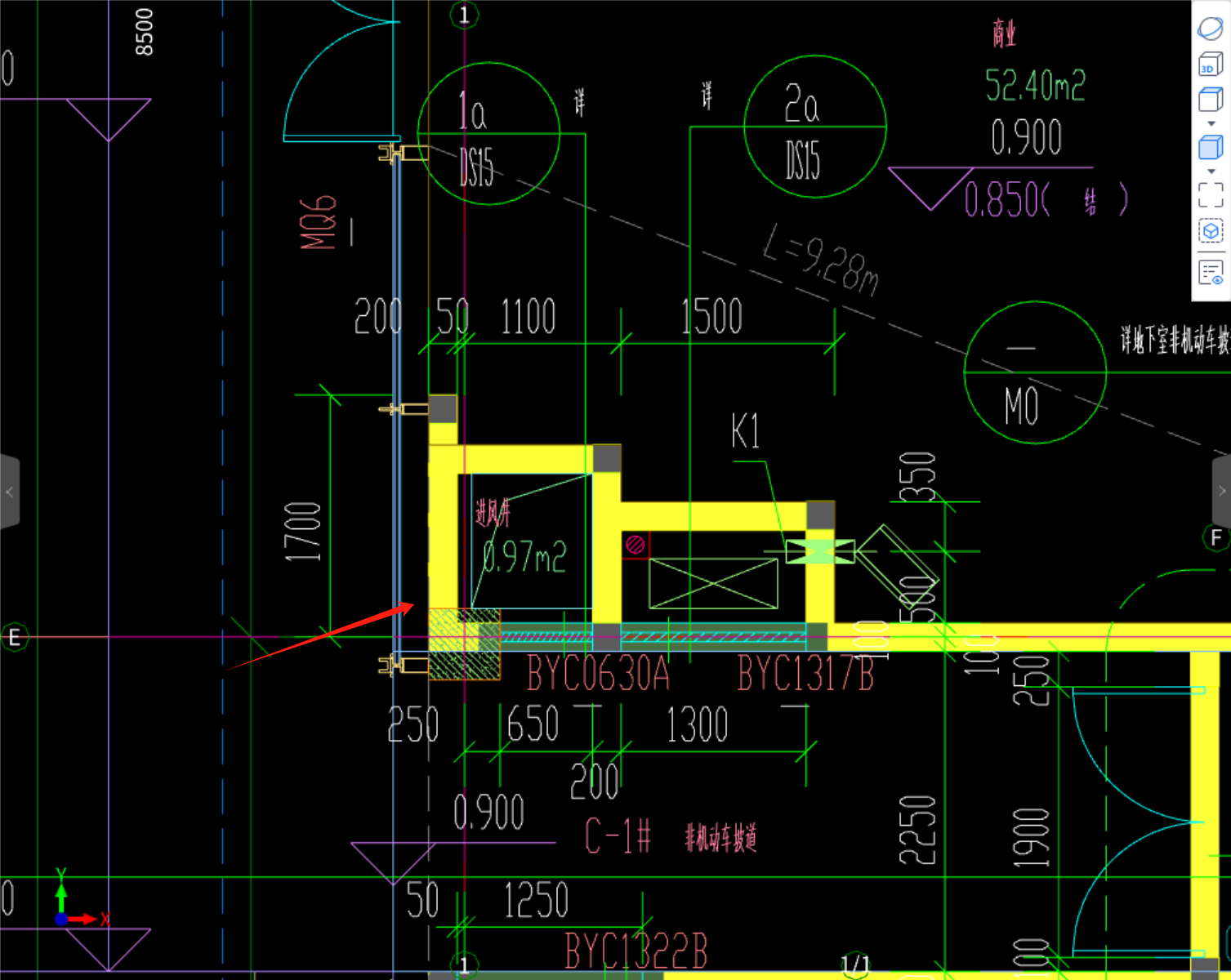Image resolution: width=1231 pixels, height=980 pixels.
Task: Select the 0.97m2 area text
Action: click(524, 557)
